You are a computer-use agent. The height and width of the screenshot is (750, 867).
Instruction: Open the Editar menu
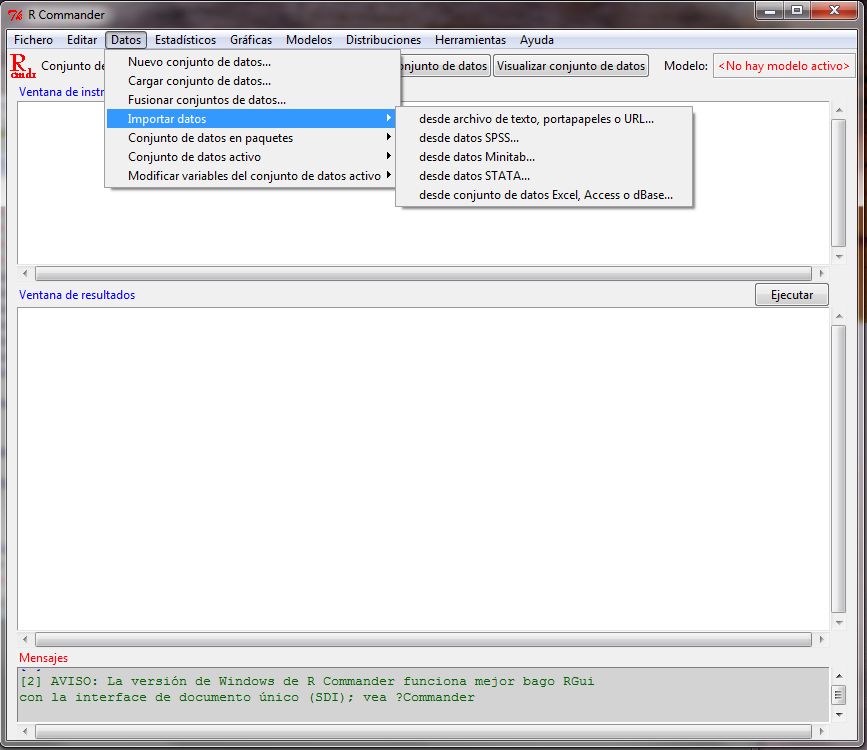point(82,40)
